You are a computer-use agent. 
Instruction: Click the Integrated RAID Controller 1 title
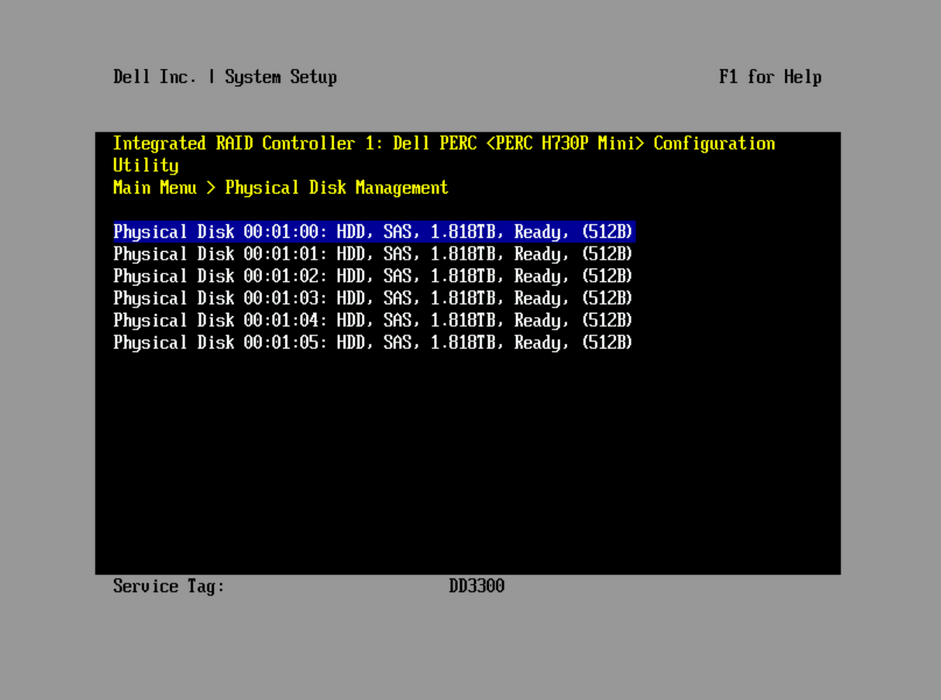[243, 144]
